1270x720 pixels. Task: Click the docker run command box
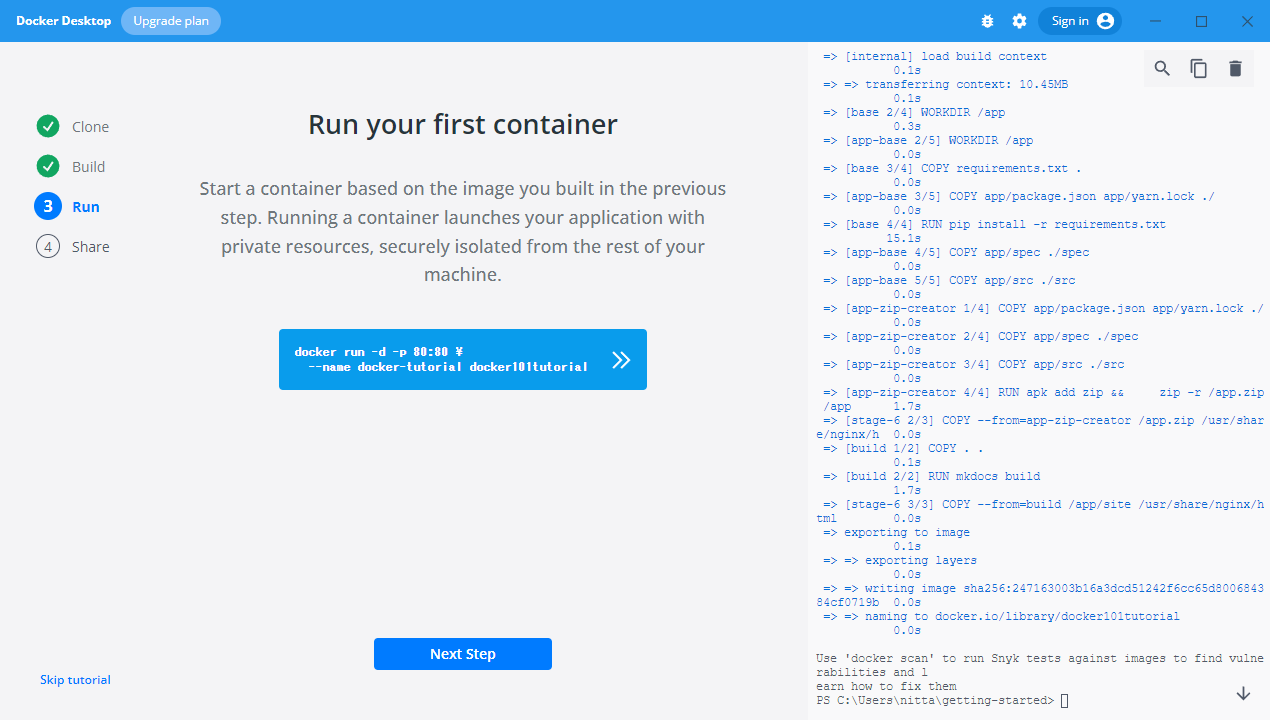[x=442, y=359]
